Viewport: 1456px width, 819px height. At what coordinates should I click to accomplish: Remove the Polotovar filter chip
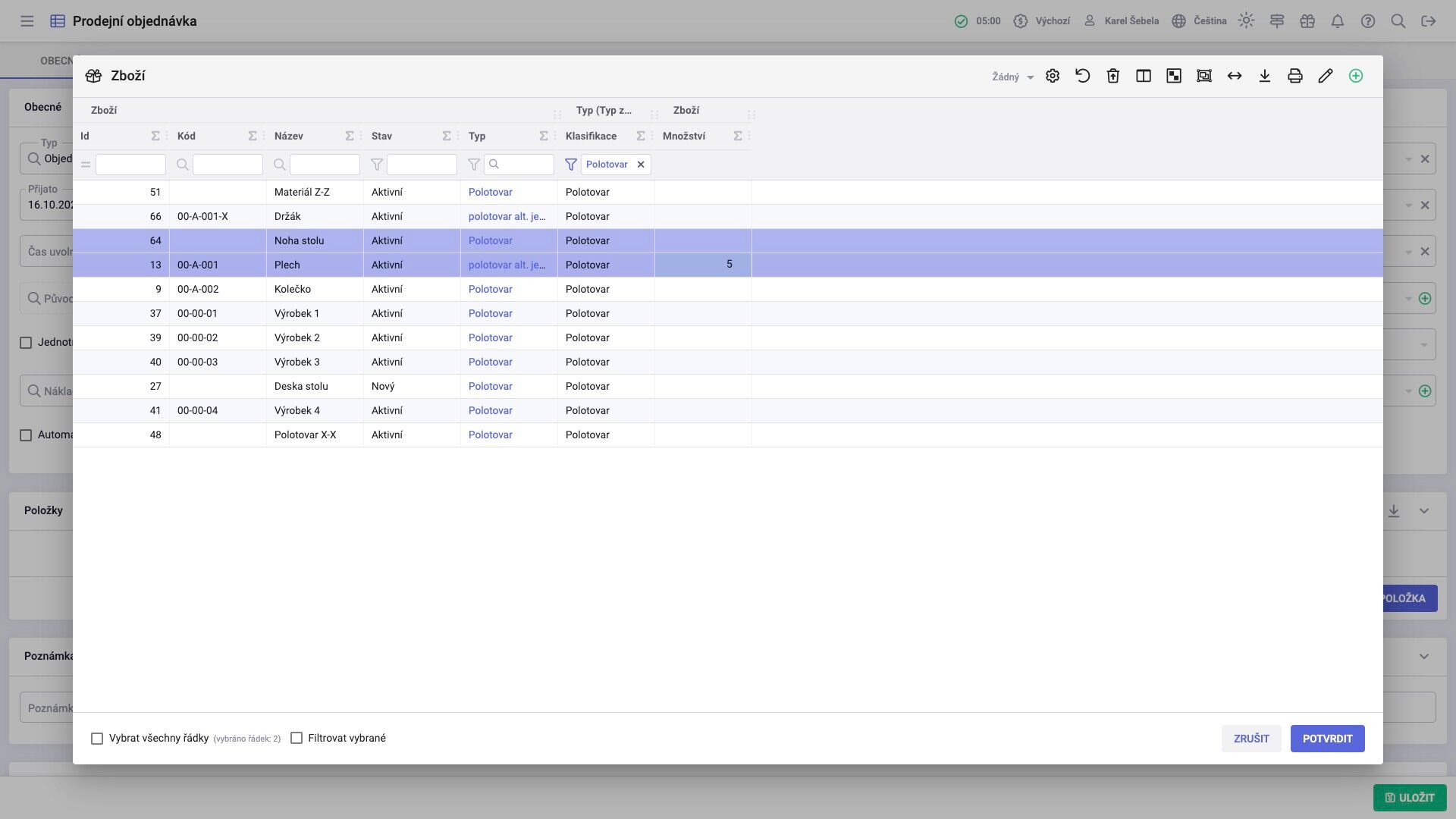pyautogui.click(x=641, y=165)
